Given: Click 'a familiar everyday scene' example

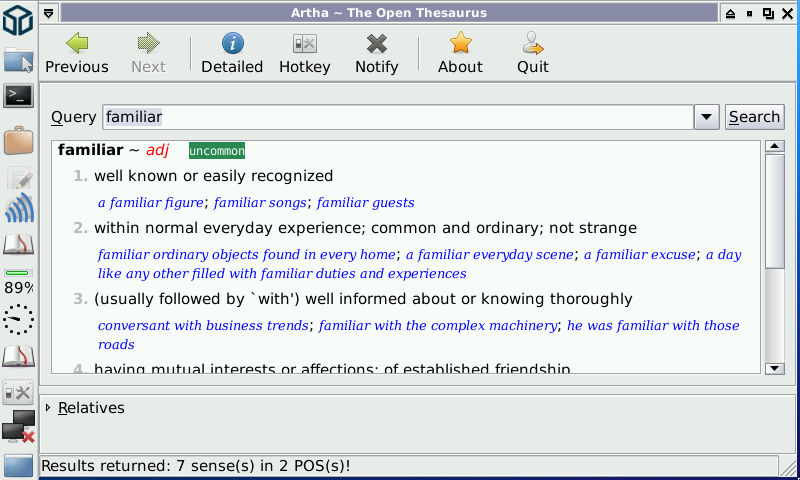Looking at the screenshot, I should [490, 255].
